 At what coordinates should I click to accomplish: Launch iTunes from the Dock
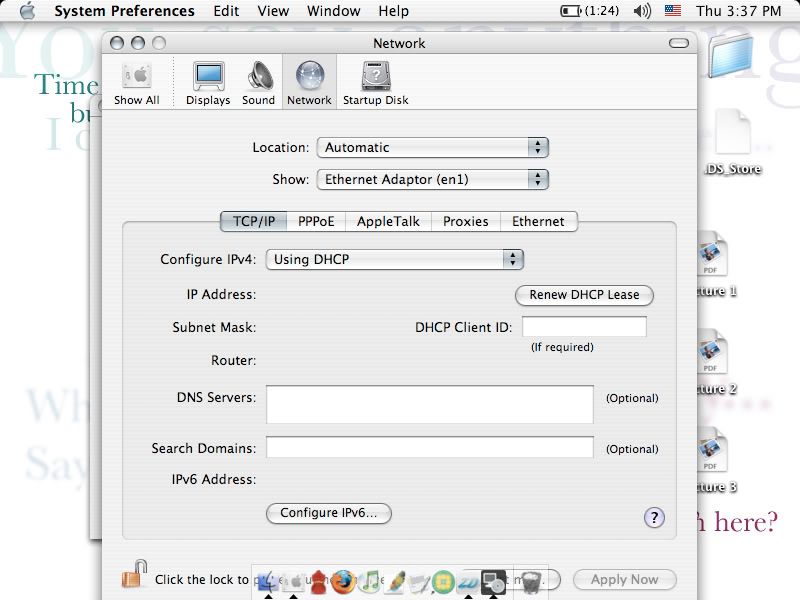tap(371, 582)
